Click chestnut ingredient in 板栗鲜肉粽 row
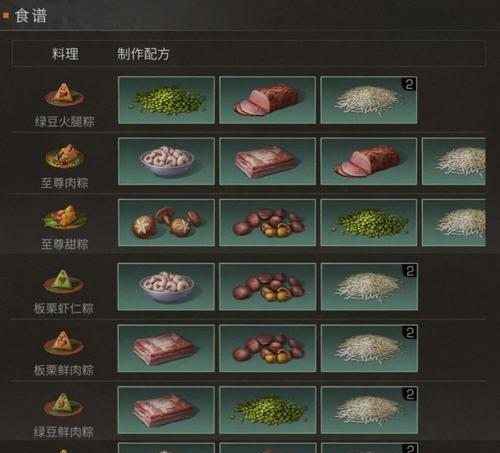Screen dimensions: 500x453 267,348
